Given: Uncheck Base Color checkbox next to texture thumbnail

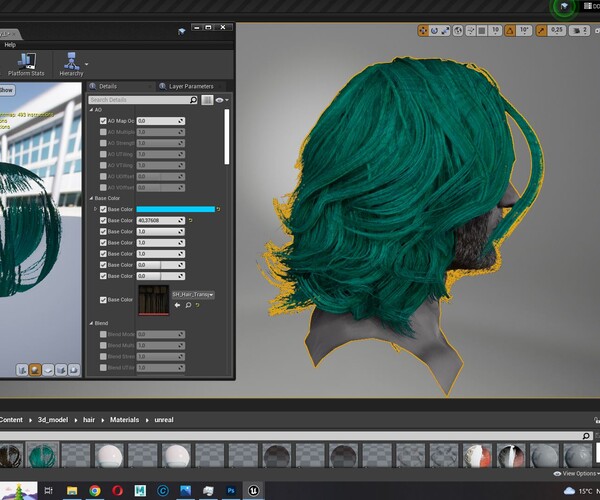Looking at the screenshot, I should [x=103, y=300].
